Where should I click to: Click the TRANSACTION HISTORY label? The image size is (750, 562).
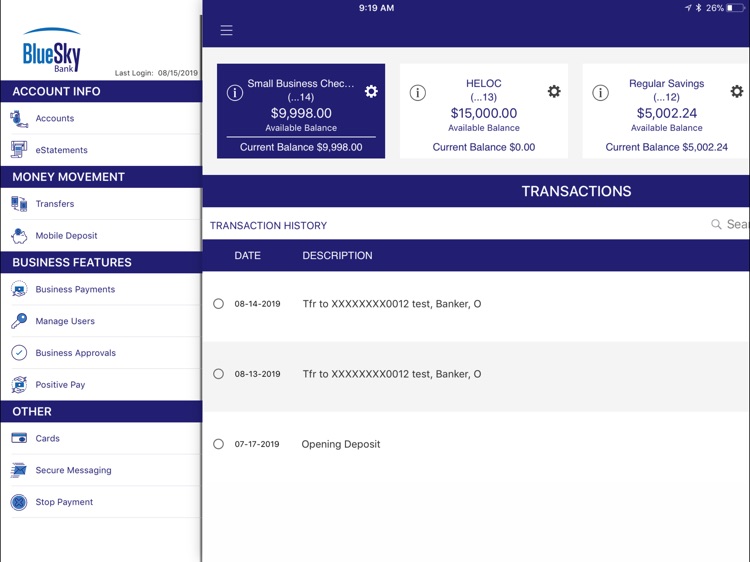[268, 226]
